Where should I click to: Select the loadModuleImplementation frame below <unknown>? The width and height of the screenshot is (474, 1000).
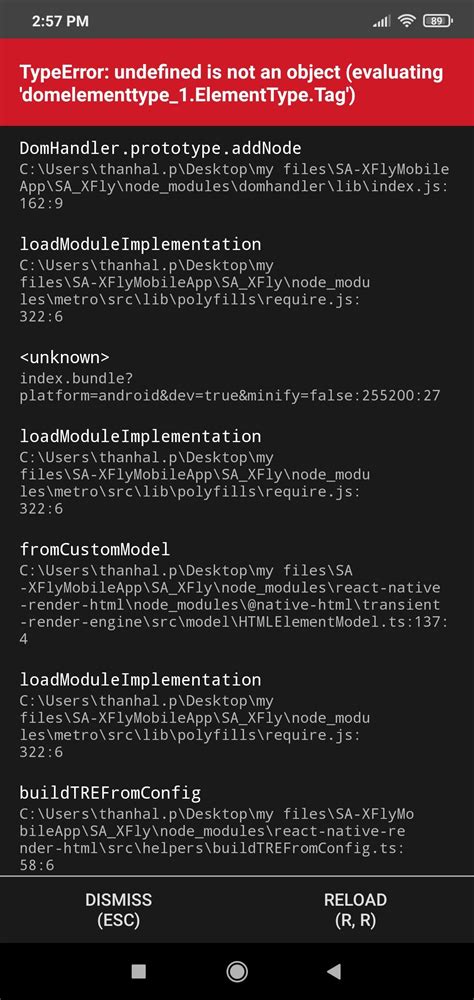(237, 472)
